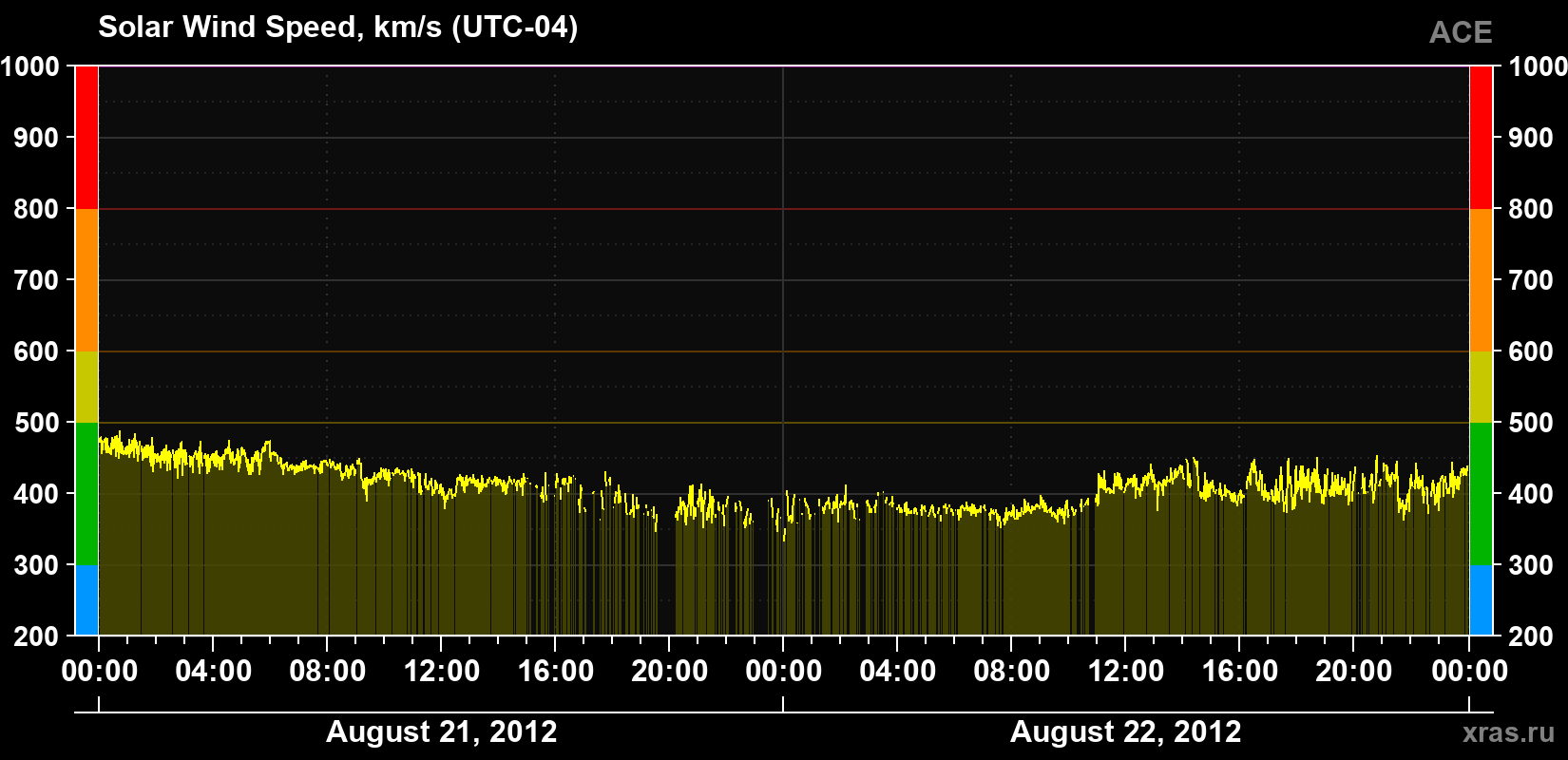Image resolution: width=1568 pixels, height=760 pixels.
Task: Click the left yellow color band (500-600)
Action: tap(86, 387)
